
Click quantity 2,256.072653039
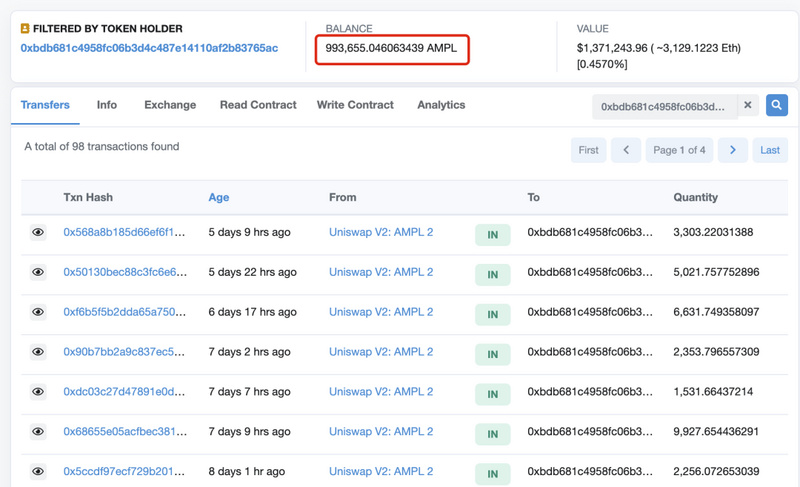716,471
